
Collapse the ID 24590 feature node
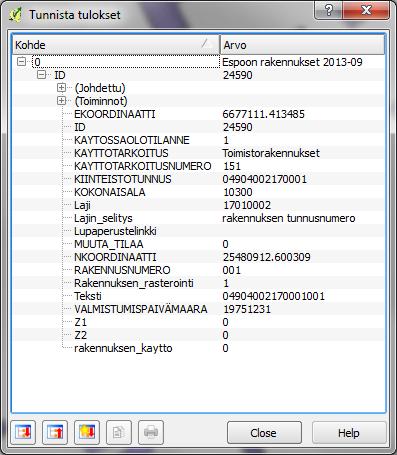click(x=41, y=75)
